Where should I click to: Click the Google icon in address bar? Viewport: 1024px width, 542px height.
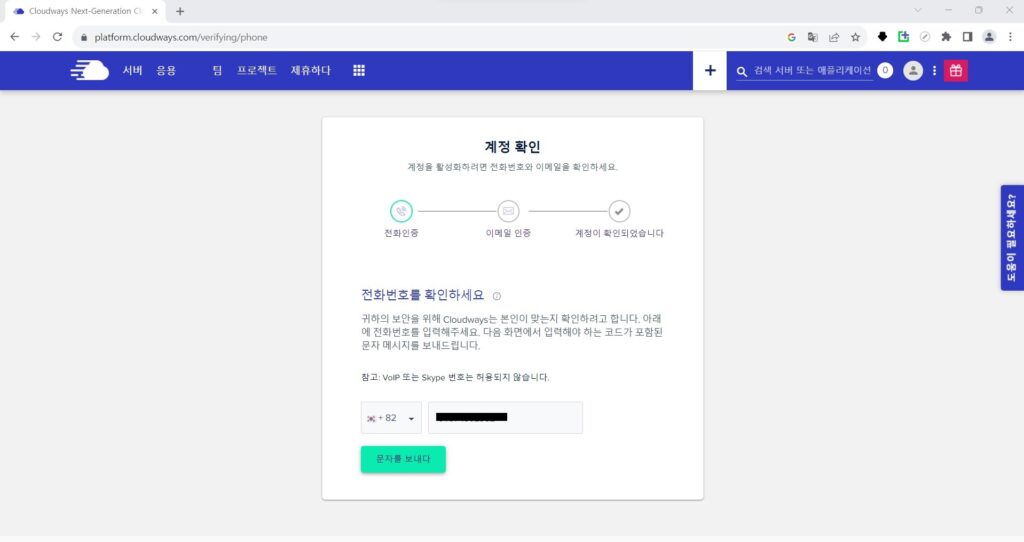[792, 37]
